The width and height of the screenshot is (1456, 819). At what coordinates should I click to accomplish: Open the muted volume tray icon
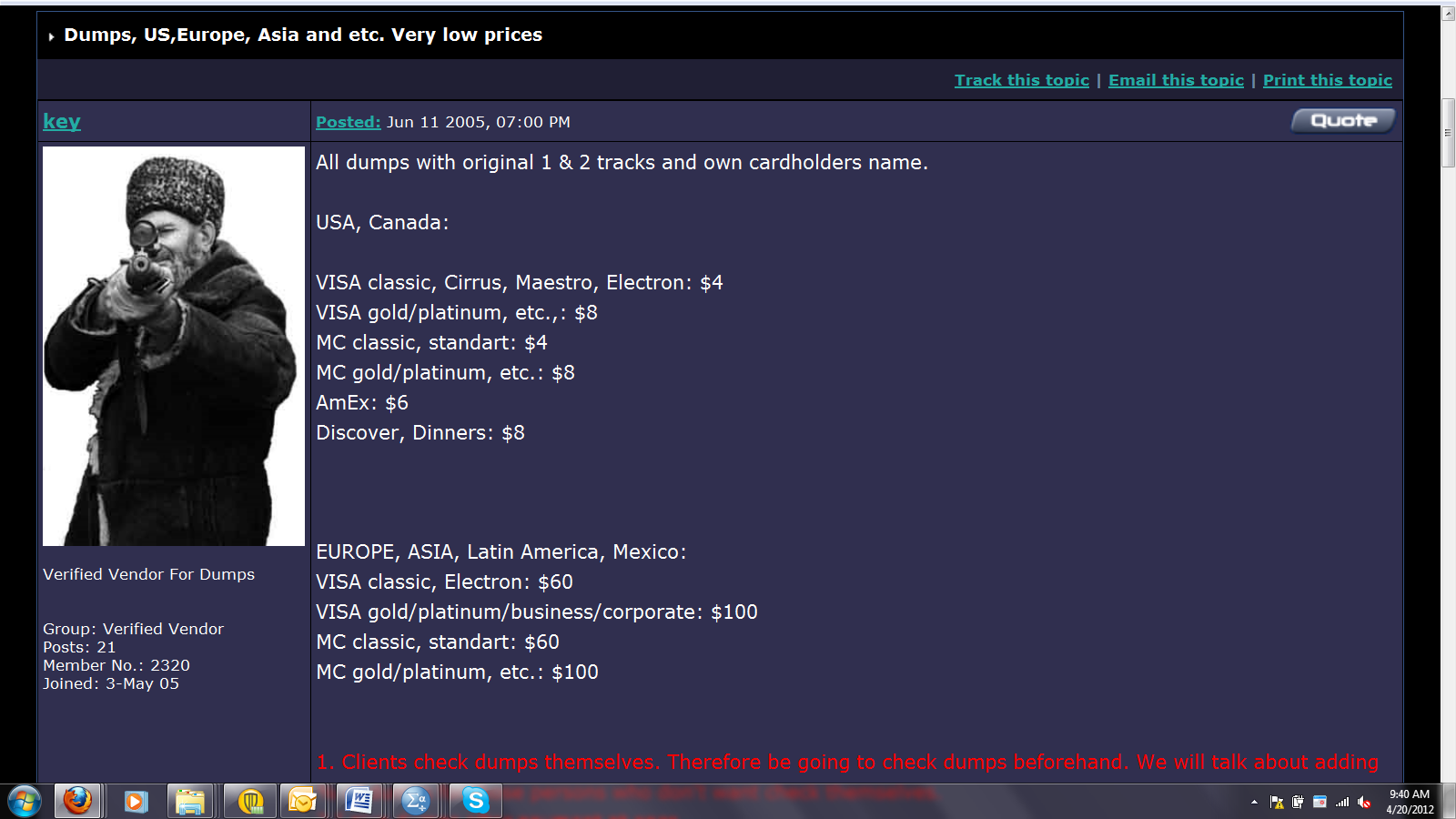coord(1364,802)
